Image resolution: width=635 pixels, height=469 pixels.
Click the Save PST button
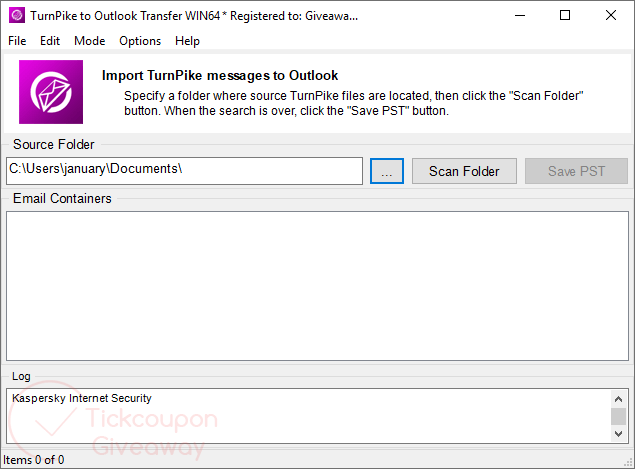point(576,171)
